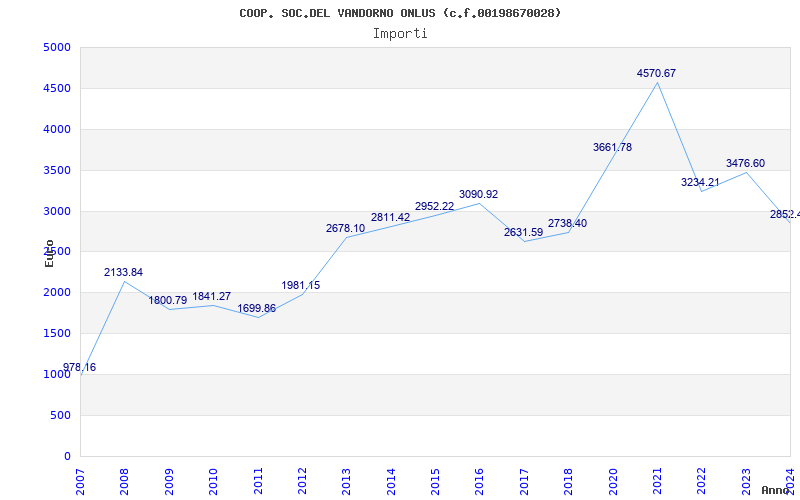The height and width of the screenshot is (500, 800).
Task: Click the 2007 x-axis year label
Action: coord(80,481)
